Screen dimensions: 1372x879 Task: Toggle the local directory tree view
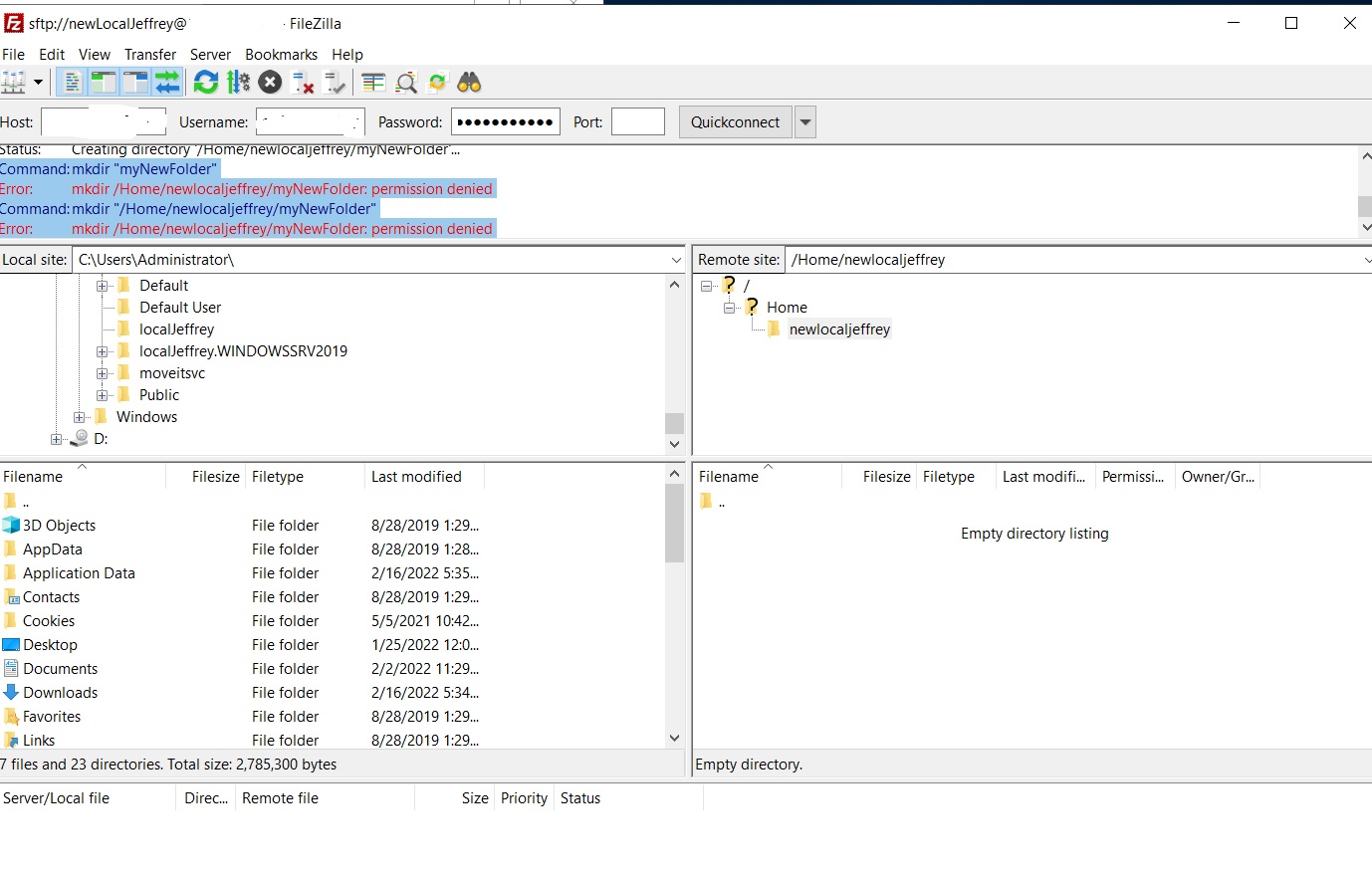pyautogui.click(x=103, y=82)
